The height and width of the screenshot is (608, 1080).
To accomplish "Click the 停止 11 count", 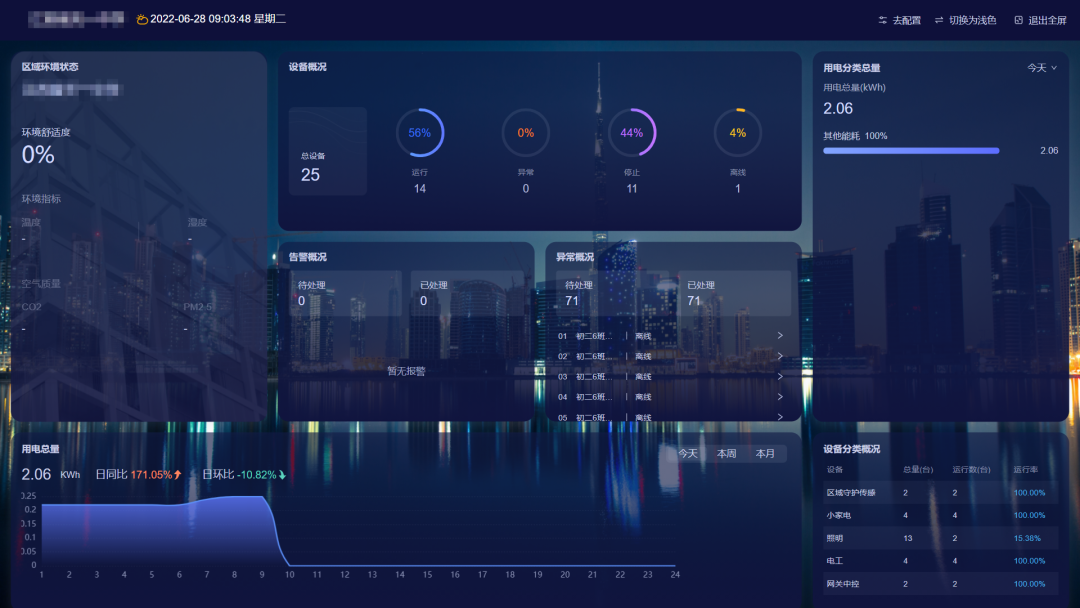I will tap(632, 189).
